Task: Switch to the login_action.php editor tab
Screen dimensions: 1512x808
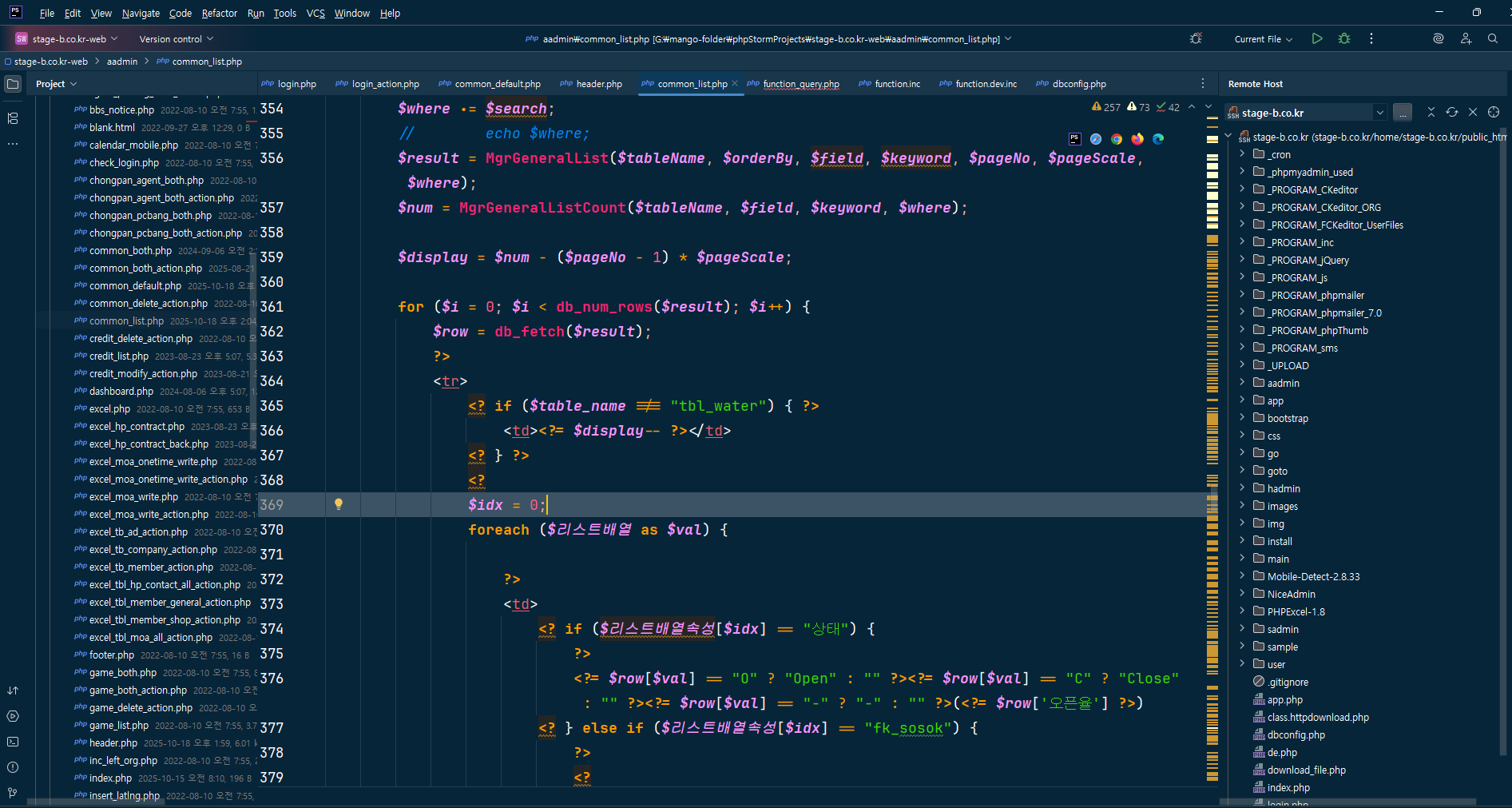Action: coord(377,83)
